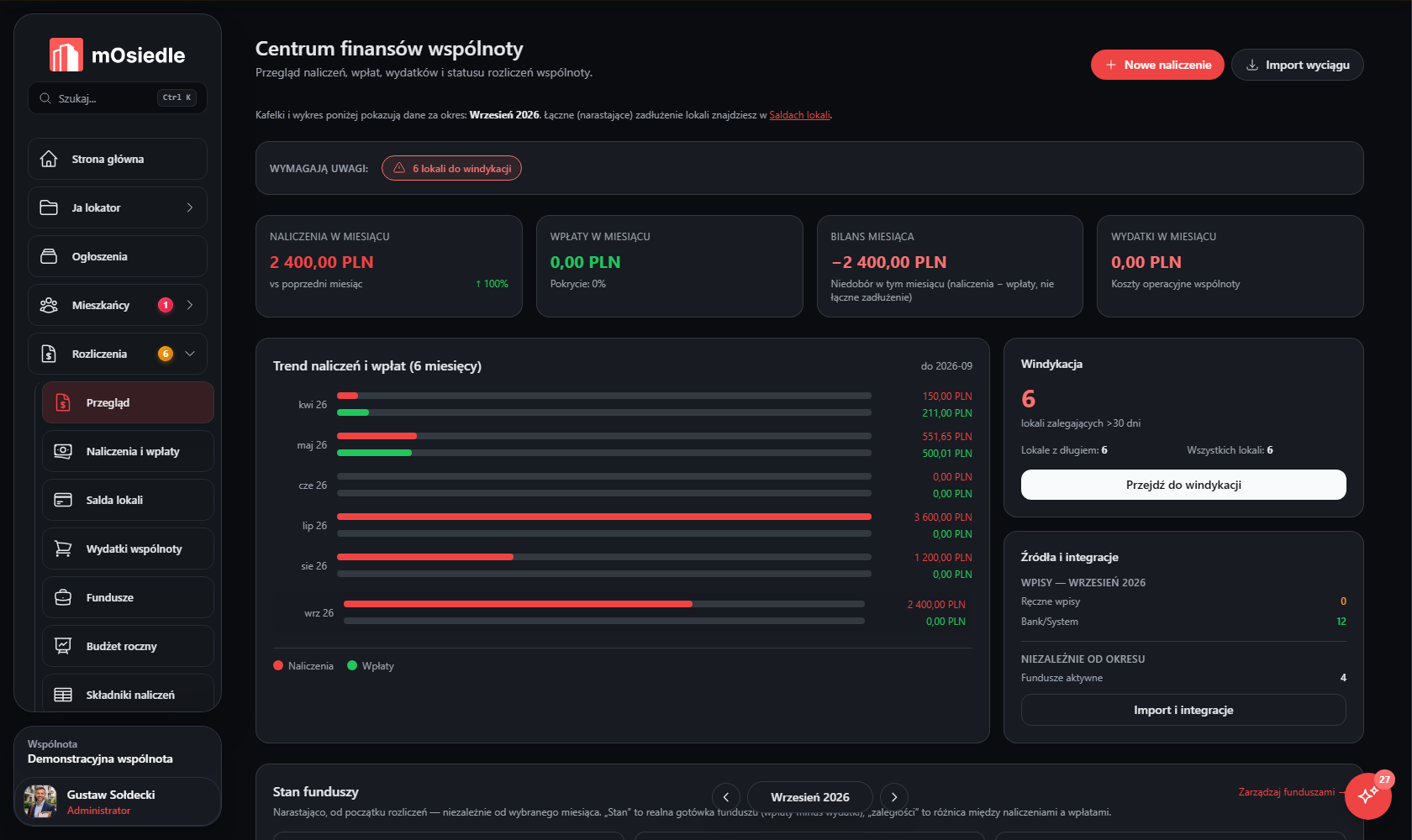Click the Fundusze briefcase icon
Viewport: 1412px width, 840px height.
point(63,597)
